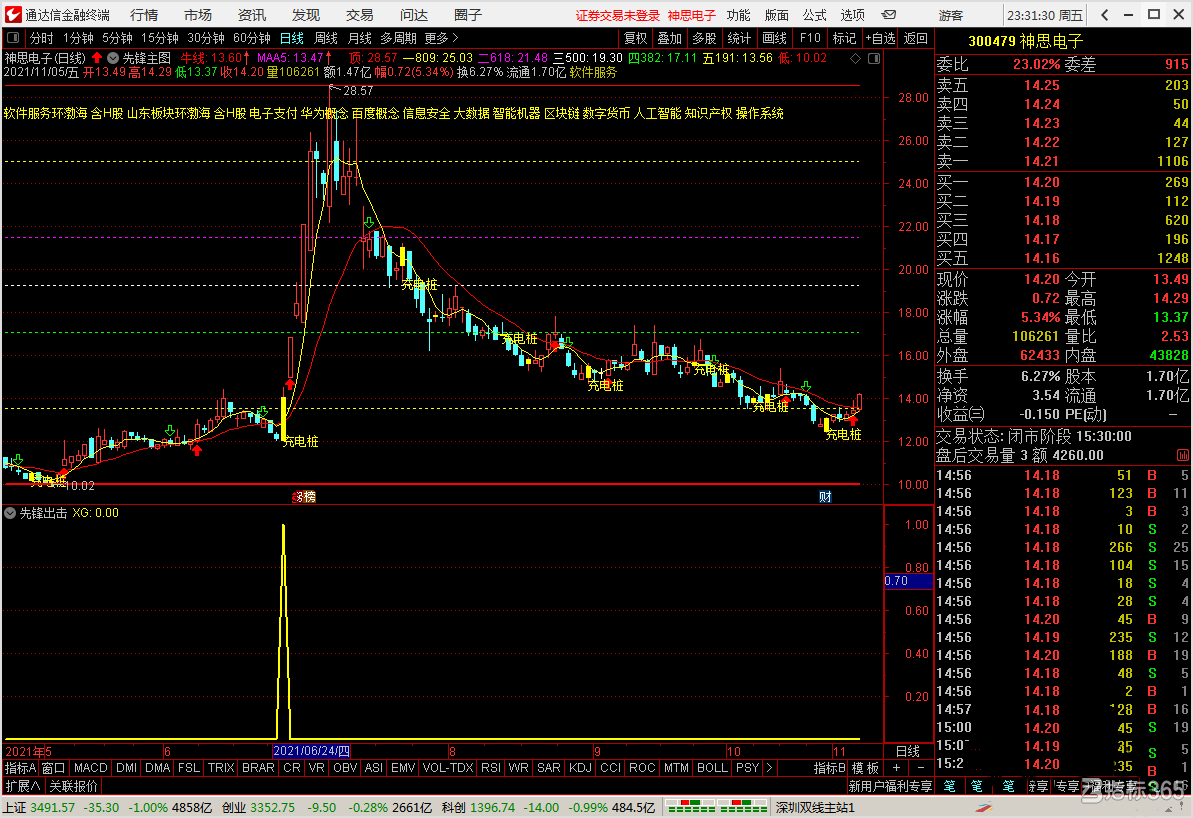This screenshot has height=818, width=1193.
Task: Click the 返回 button
Action: 915,38
